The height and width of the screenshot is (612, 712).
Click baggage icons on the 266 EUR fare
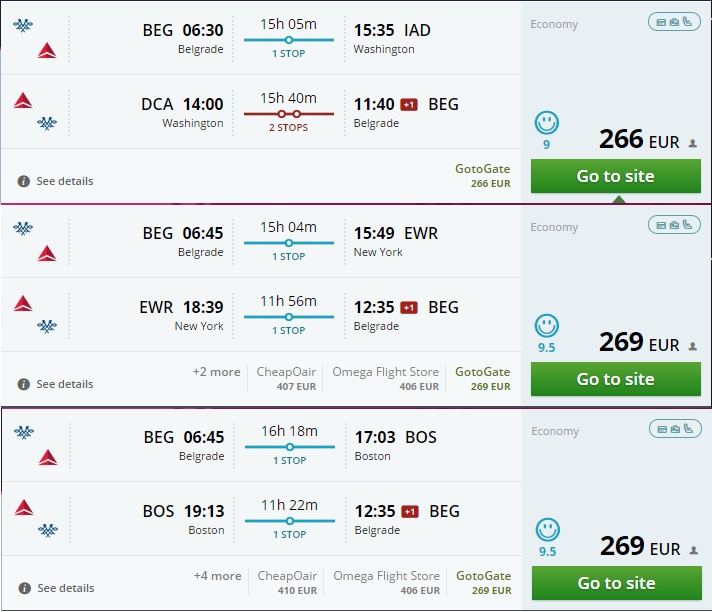click(674, 22)
